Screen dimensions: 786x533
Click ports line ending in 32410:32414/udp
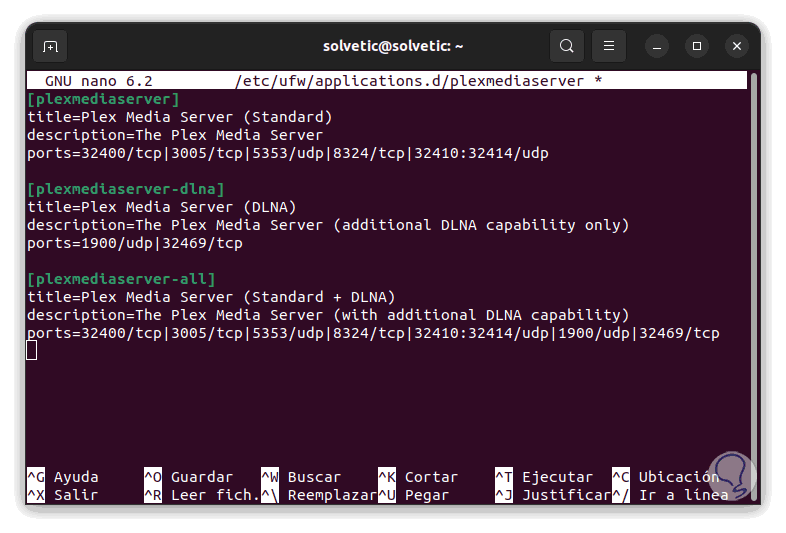tap(288, 153)
